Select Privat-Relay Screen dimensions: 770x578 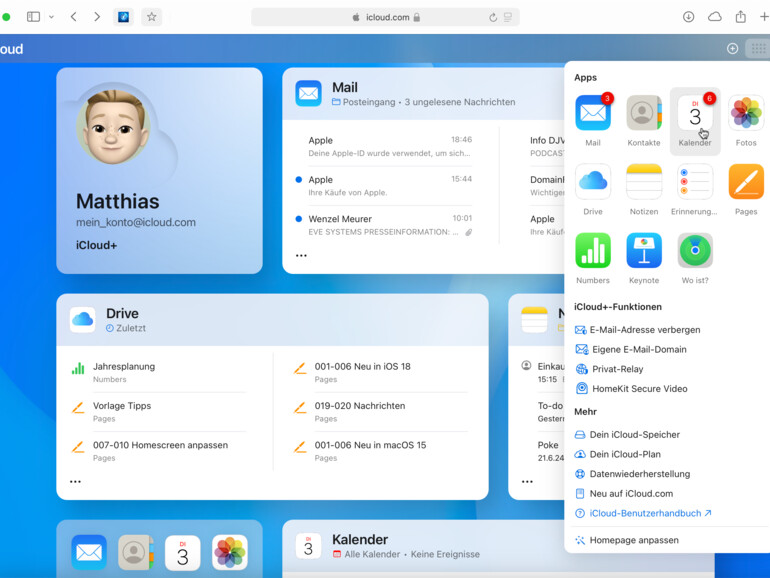click(x=609, y=369)
